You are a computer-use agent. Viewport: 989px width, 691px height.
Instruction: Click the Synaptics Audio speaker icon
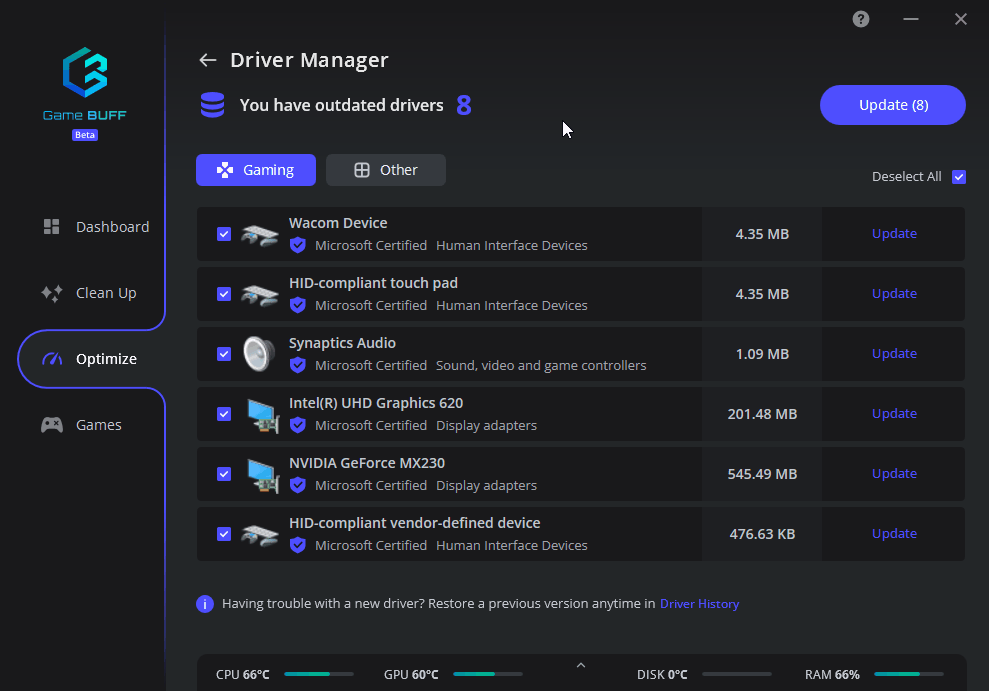coord(259,354)
